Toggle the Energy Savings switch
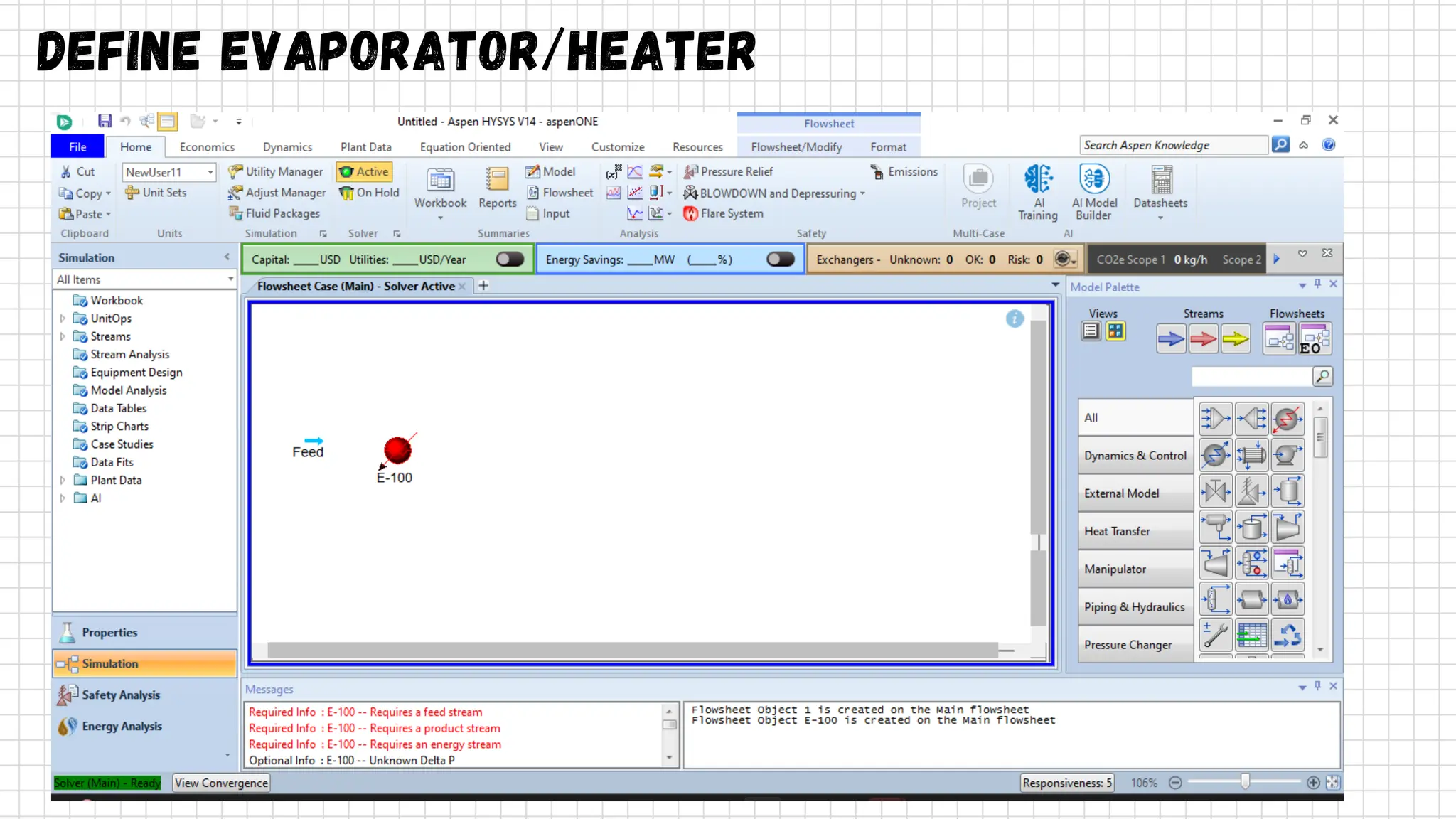 click(781, 259)
